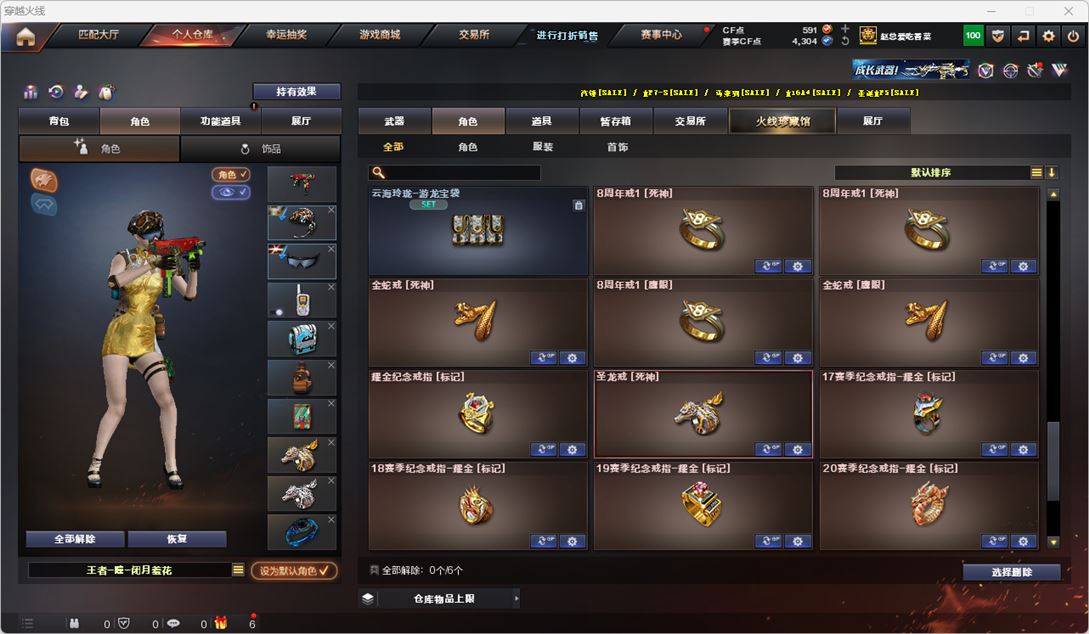Click the 选择删除 button
This screenshot has width=1089, height=634.
[1011, 572]
